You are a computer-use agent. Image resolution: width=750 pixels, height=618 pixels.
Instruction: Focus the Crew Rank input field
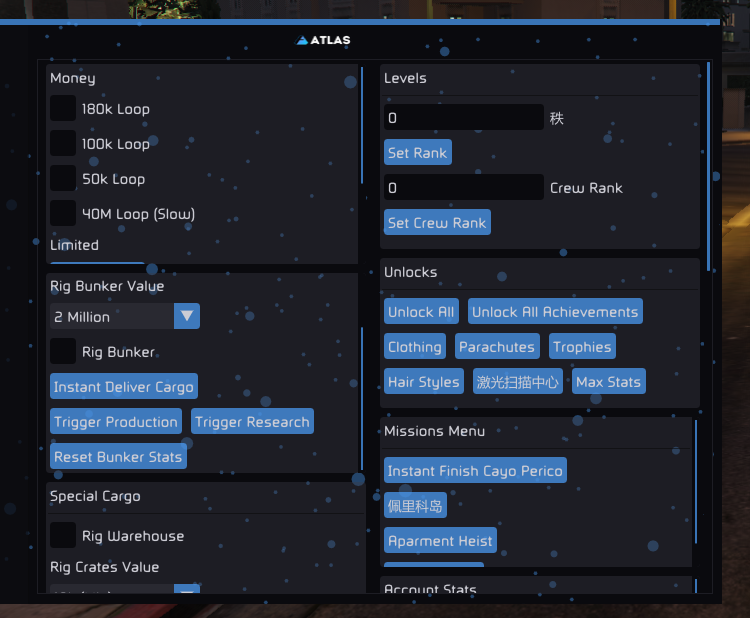pos(463,188)
